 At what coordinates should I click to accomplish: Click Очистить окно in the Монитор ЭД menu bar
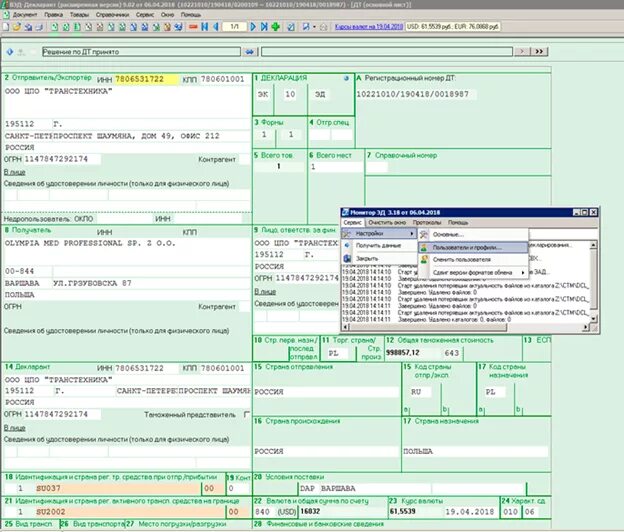point(387,222)
